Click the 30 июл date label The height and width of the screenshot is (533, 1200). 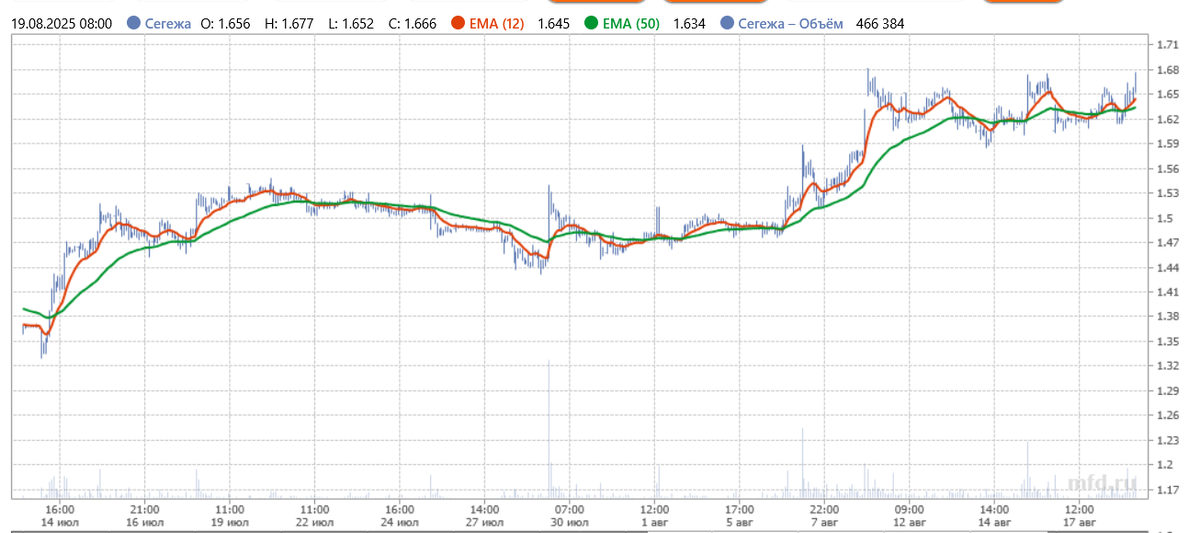tap(569, 522)
